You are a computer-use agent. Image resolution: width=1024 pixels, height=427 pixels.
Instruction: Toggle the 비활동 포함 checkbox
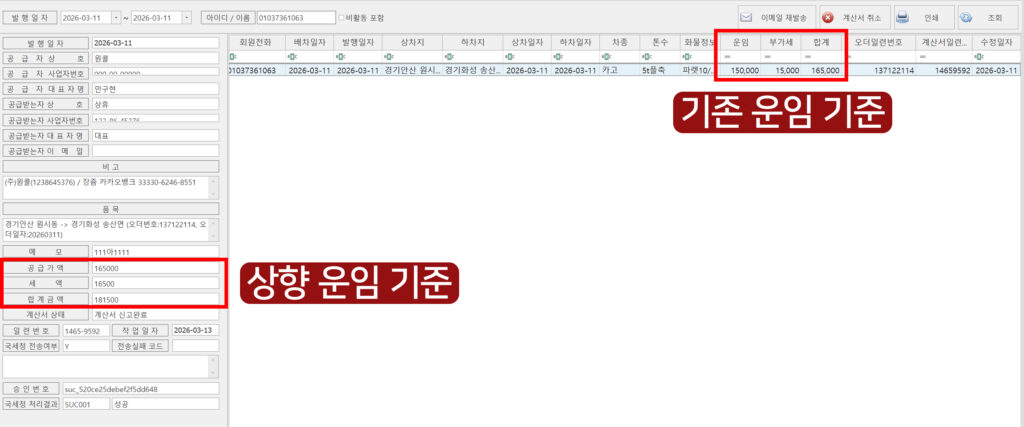tap(342, 18)
